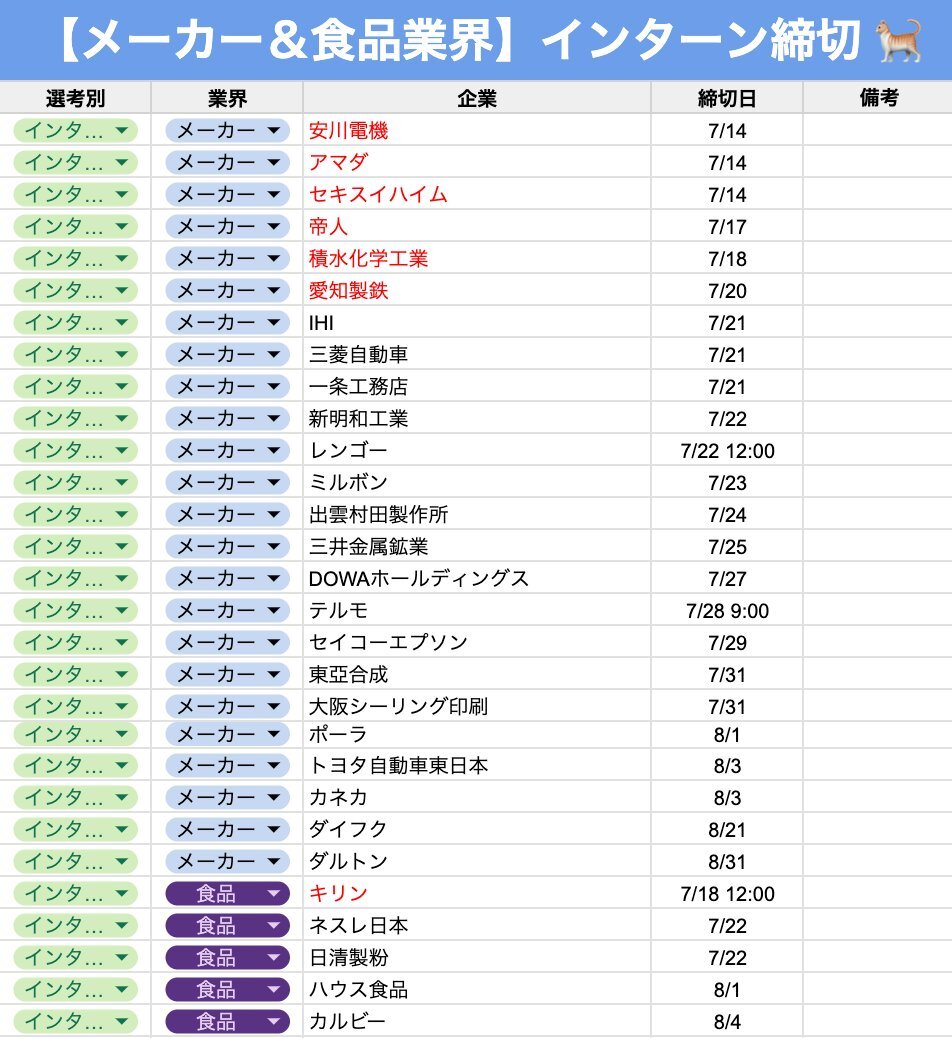This screenshot has height=1038, width=952.
Task: Select the ミルボン deadline 7/23
Action: [727, 483]
